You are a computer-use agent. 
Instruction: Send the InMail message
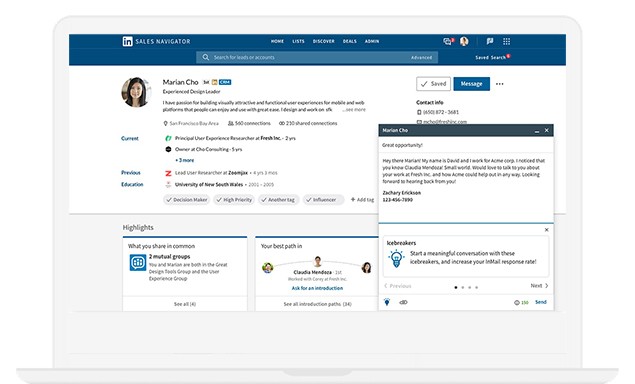pos(541,302)
